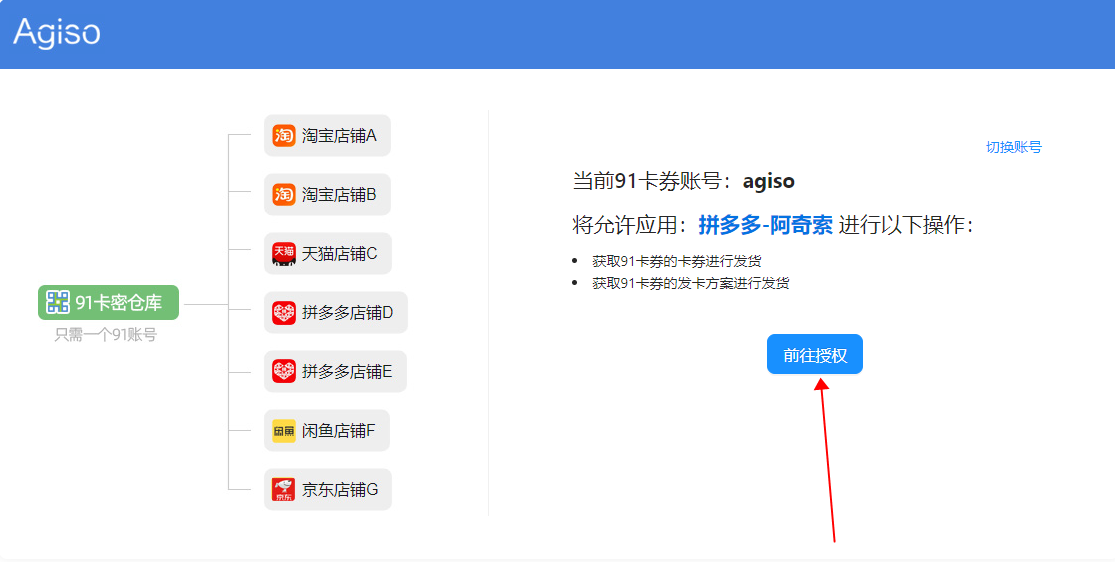Click the 获取91卡券的卡券进行发货 bullet
Viewport: 1115px width, 562px height.
tap(676, 261)
